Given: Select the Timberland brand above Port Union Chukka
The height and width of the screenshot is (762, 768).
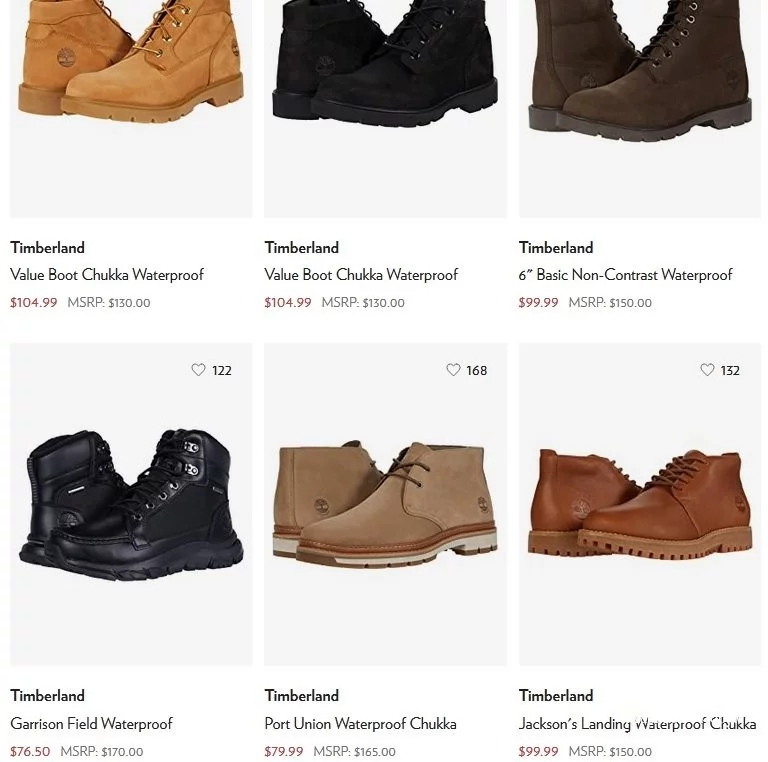Looking at the screenshot, I should pyautogui.click(x=302, y=695).
